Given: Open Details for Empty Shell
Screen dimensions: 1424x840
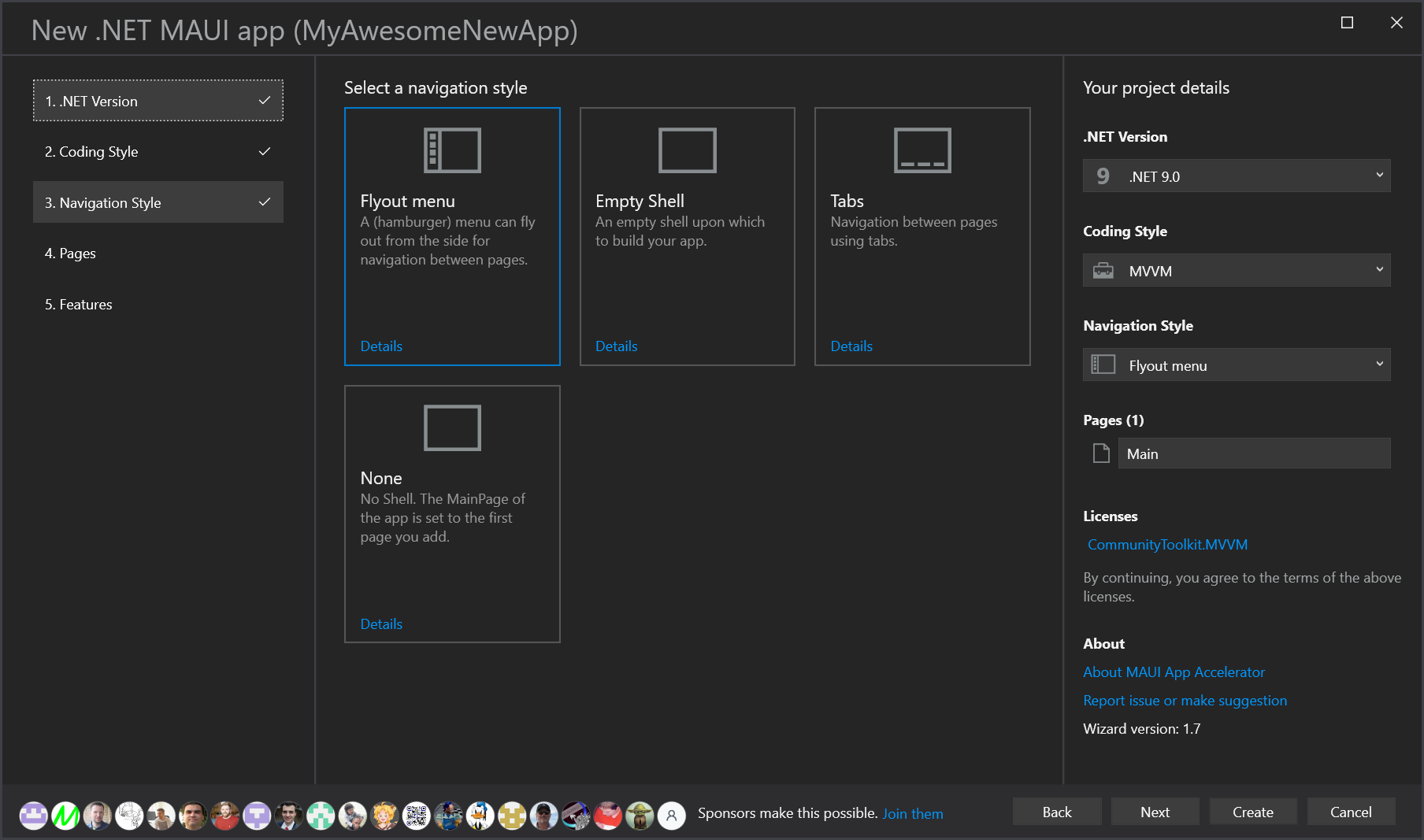Looking at the screenshot, I should 616,346.
